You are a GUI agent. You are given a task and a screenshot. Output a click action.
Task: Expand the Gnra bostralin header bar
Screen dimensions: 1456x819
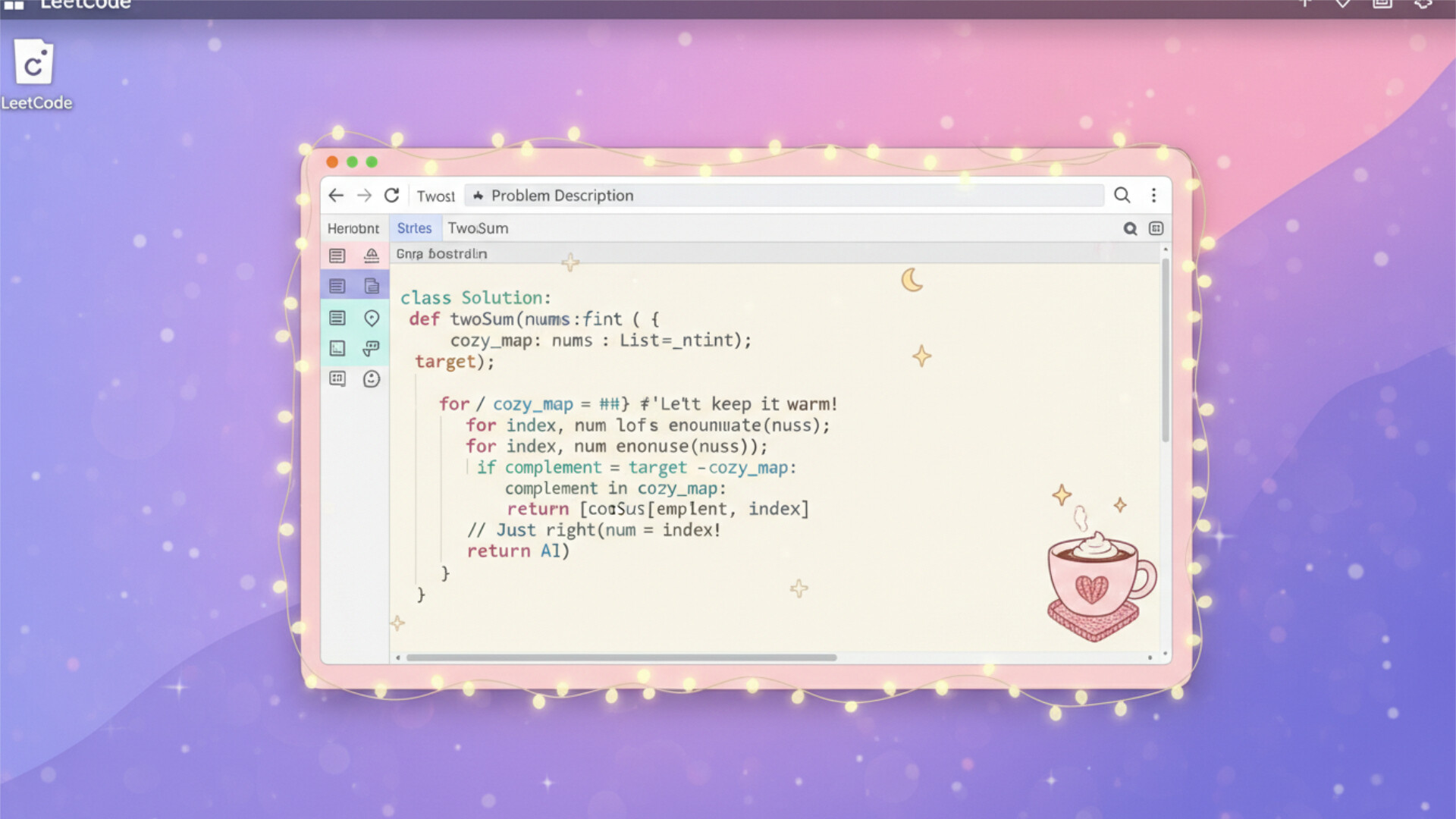(441, 253)
